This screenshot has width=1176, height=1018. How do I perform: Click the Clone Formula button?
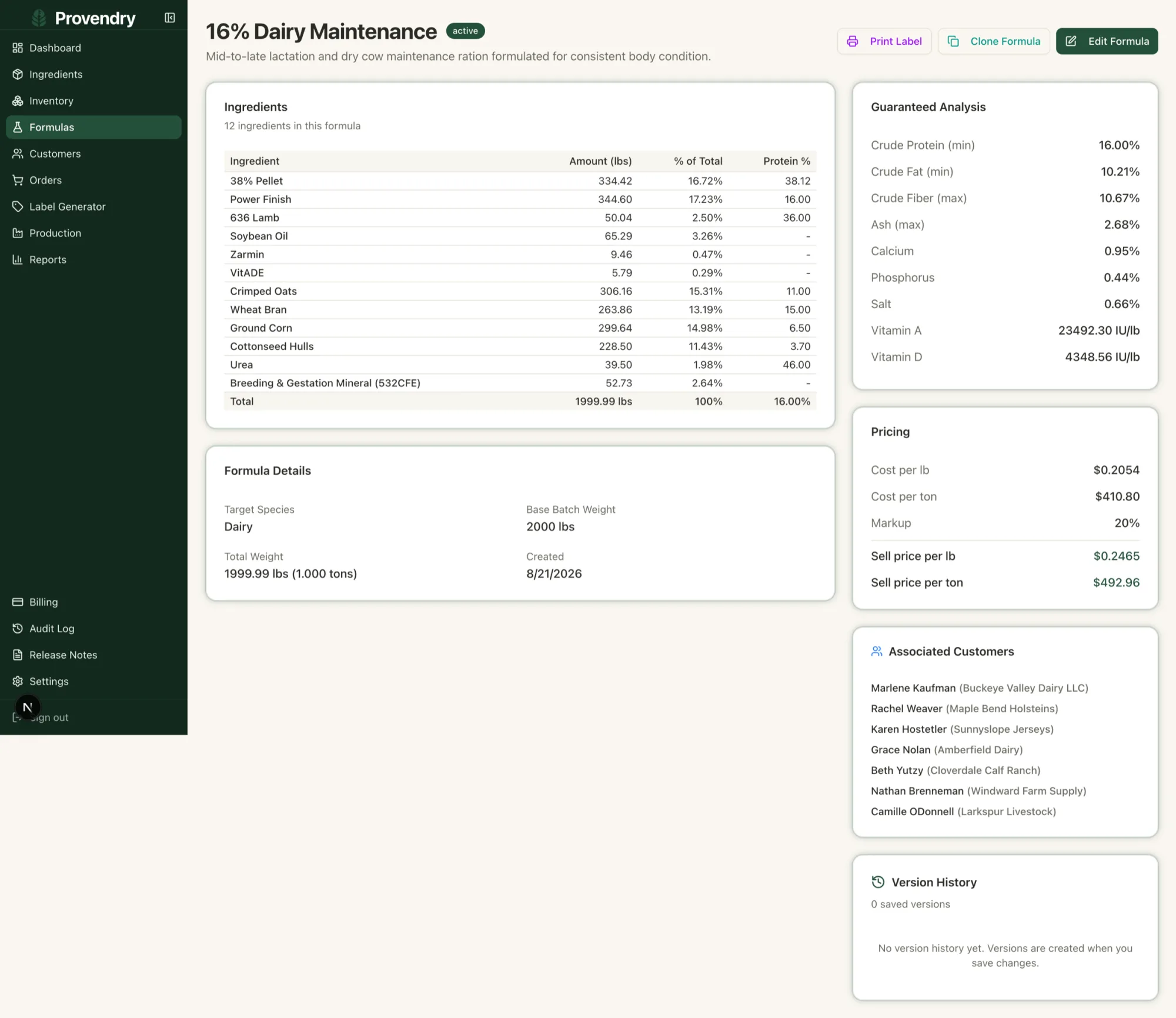point(994,41)
